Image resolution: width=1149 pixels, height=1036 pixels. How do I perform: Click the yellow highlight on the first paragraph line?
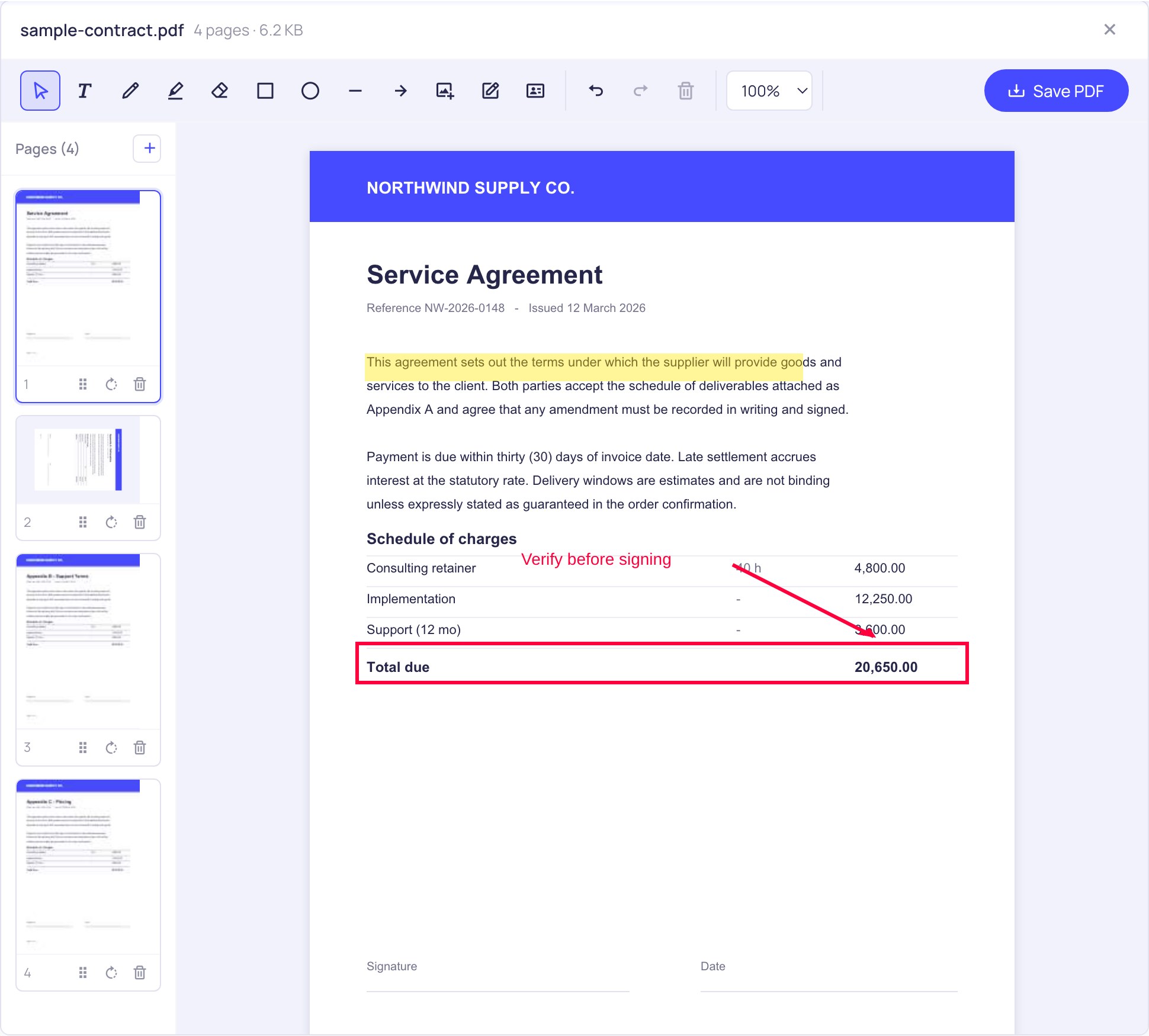pyautogui.click(x=584, y=366)
